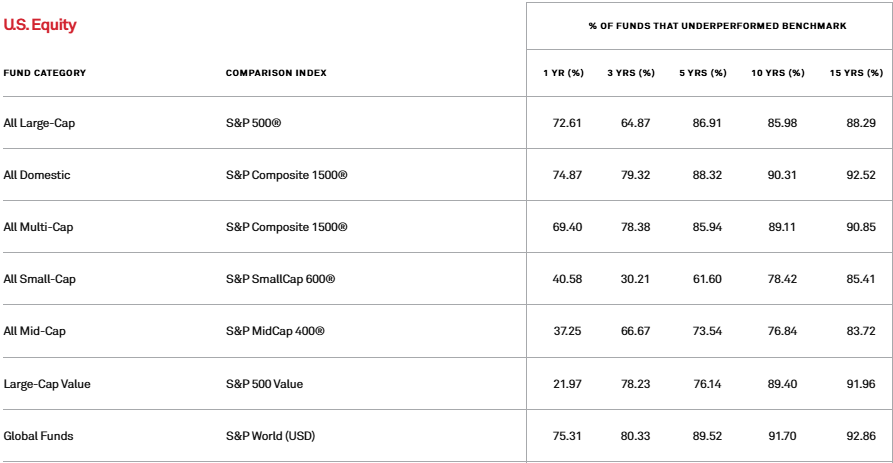Click the All Small-Cap row label
Screen dimensions: 893x463
pyautogui.click(x=39, y=279)
